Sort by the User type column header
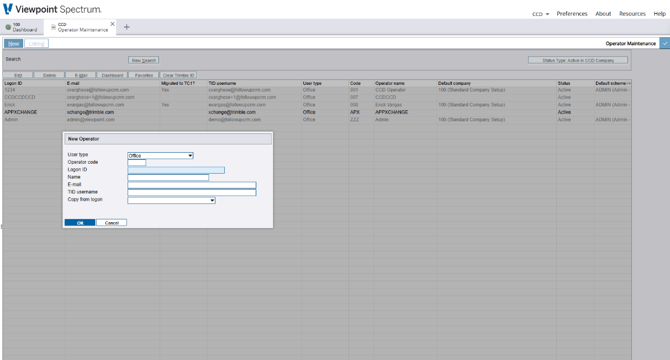Viewport: 670px width, 360px height. click(x=312, y=83)
